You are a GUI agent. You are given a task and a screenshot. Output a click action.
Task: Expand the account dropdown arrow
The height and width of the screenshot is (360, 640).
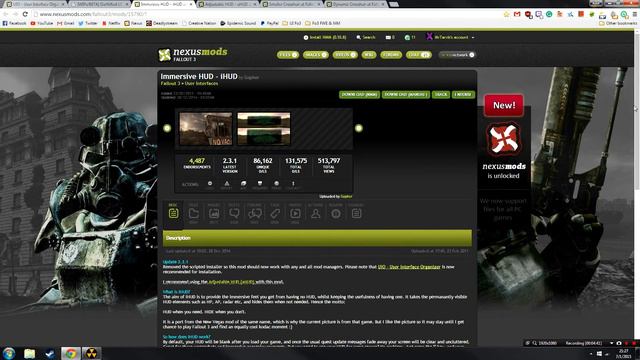coord(473,38)
